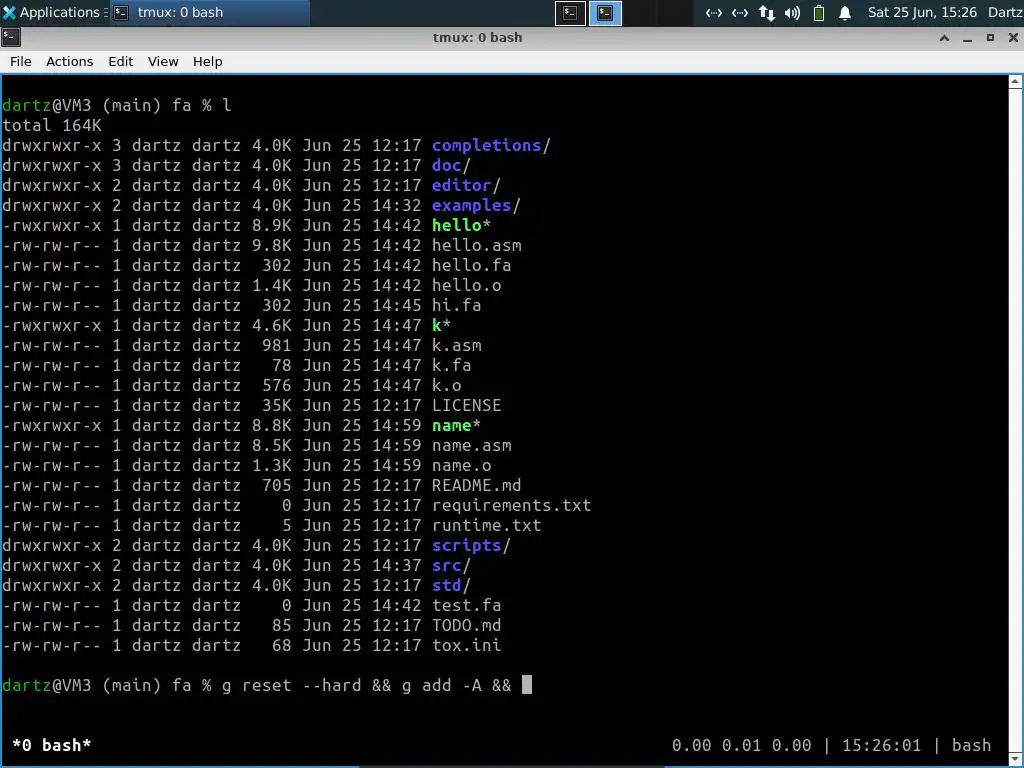The width and height of the screenshot is (1024, 768).
Task: Click the 'k.asm' file name
Action: click(456, 345)
